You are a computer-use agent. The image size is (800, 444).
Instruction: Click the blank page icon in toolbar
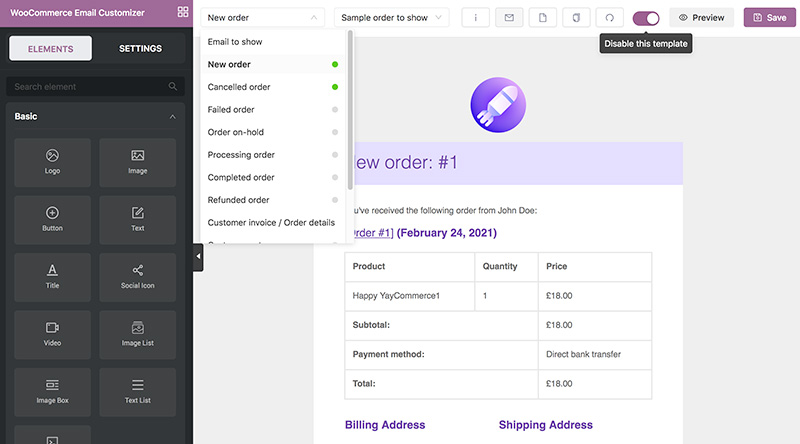coord(543,17)
